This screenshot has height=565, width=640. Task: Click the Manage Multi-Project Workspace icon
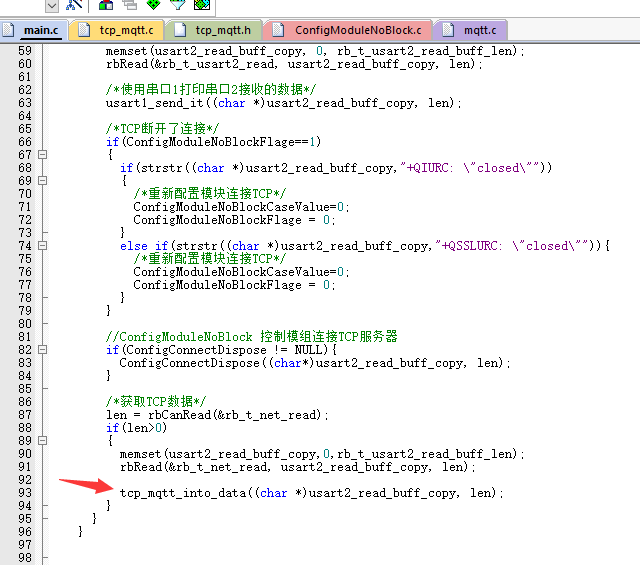point(129,4)
